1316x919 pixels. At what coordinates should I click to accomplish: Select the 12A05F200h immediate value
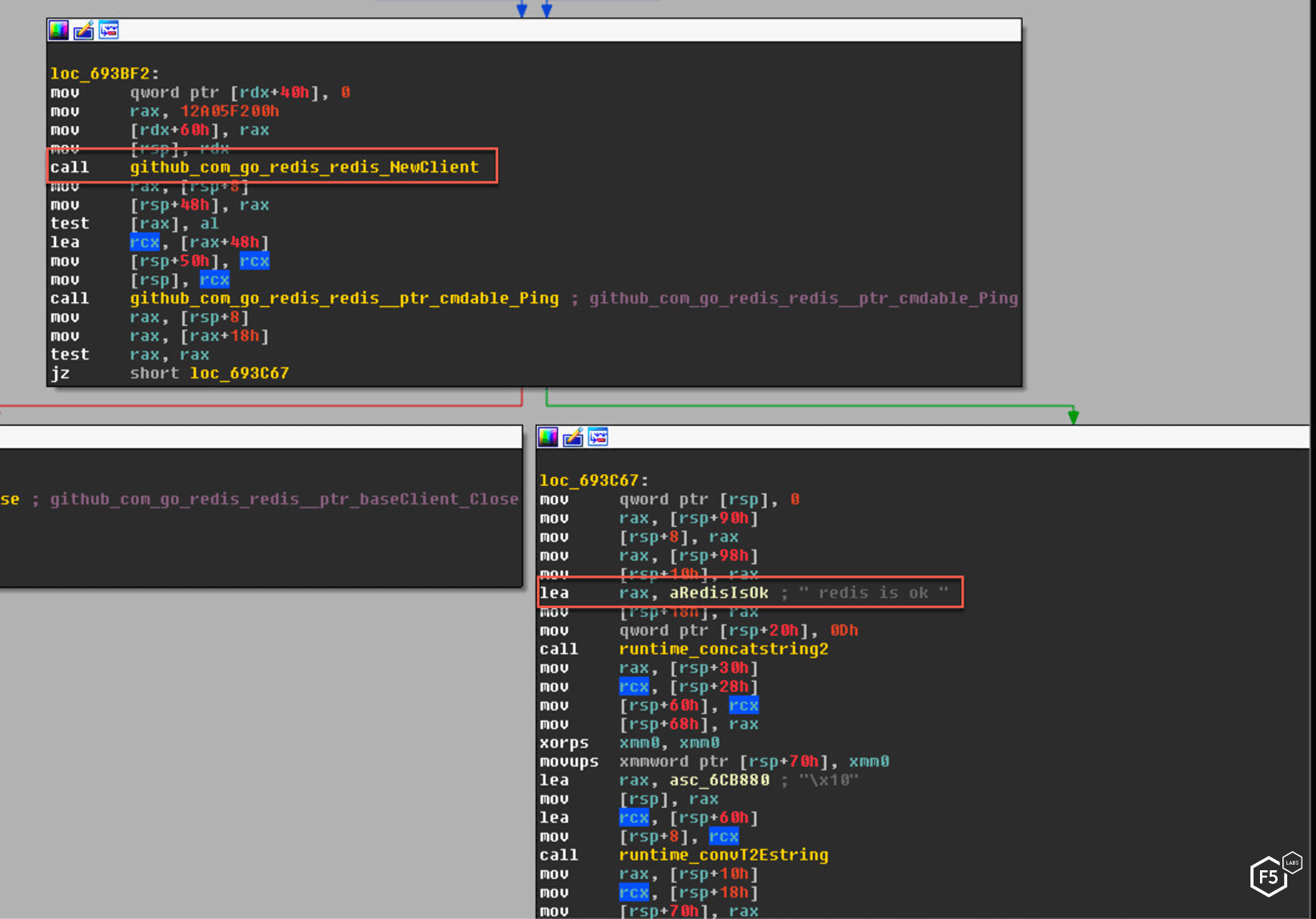(x=229, y=111)
